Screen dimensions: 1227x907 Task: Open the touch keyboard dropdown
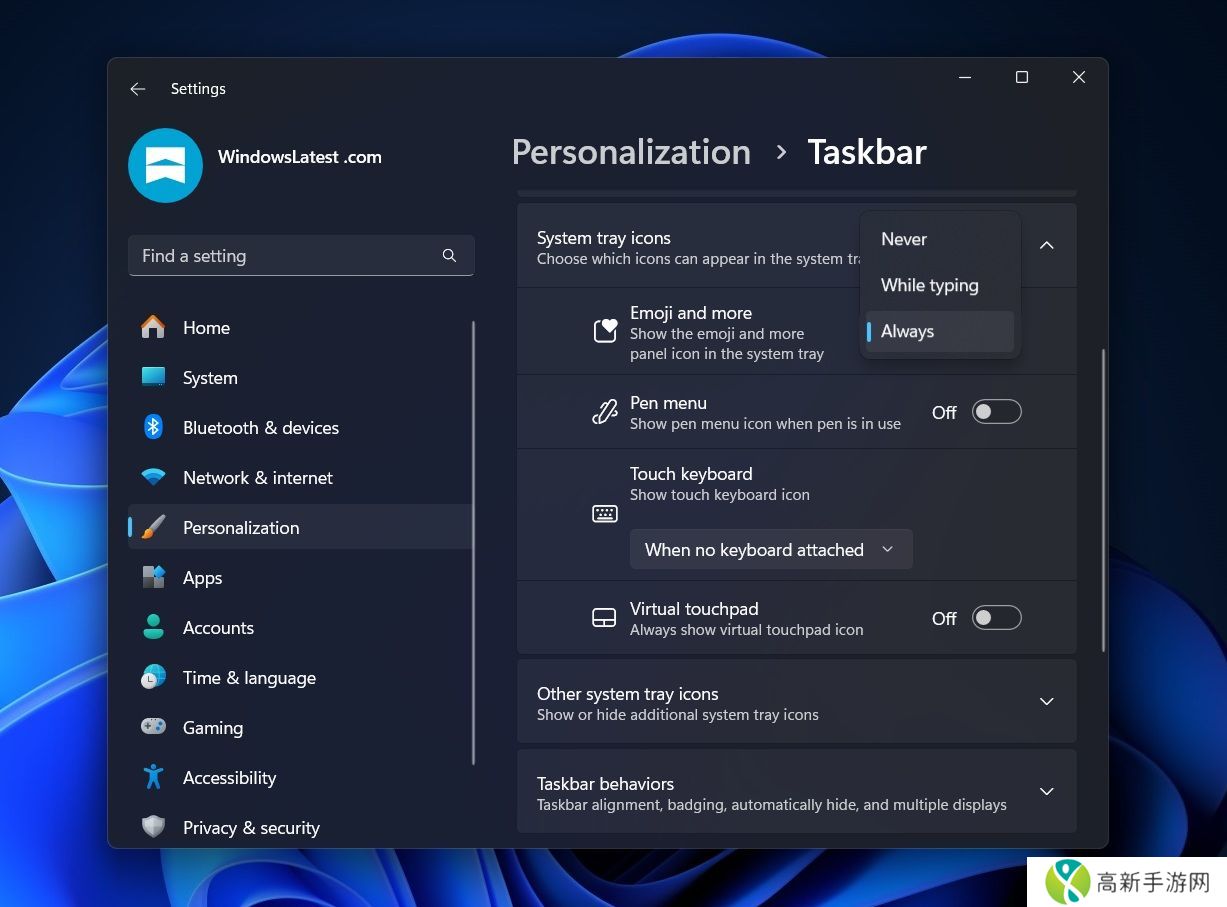pyautogui.click(x=770, y=550)
